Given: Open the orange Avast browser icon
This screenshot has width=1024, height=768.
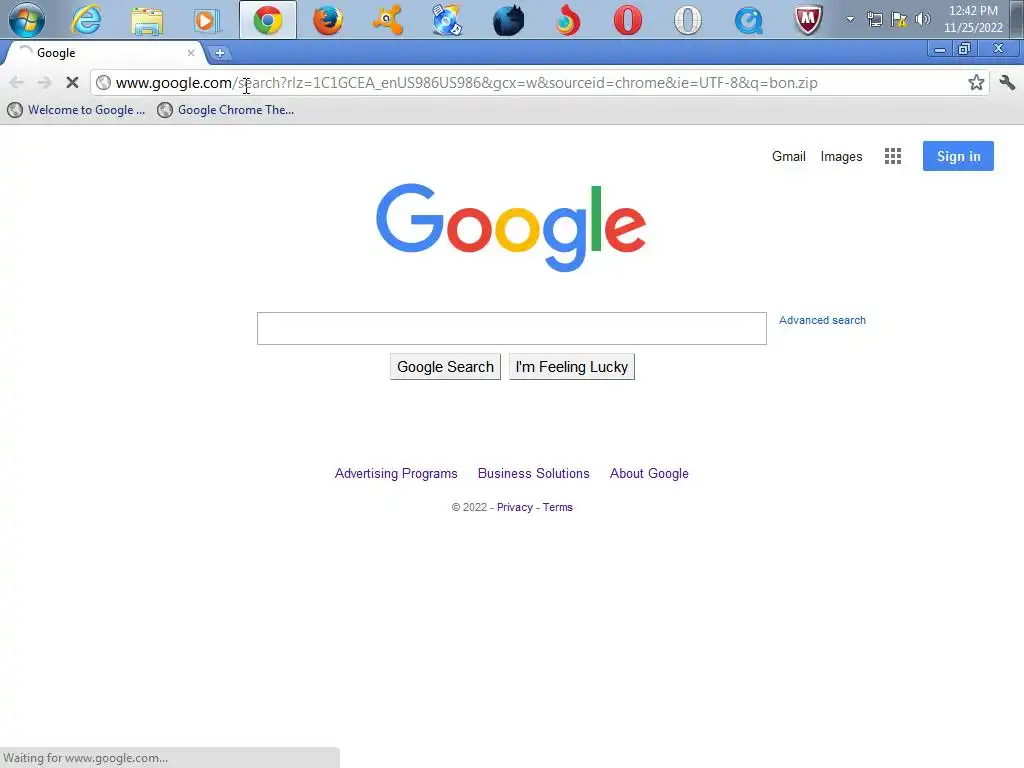Looking at the screenshot, I should (387, 20).
